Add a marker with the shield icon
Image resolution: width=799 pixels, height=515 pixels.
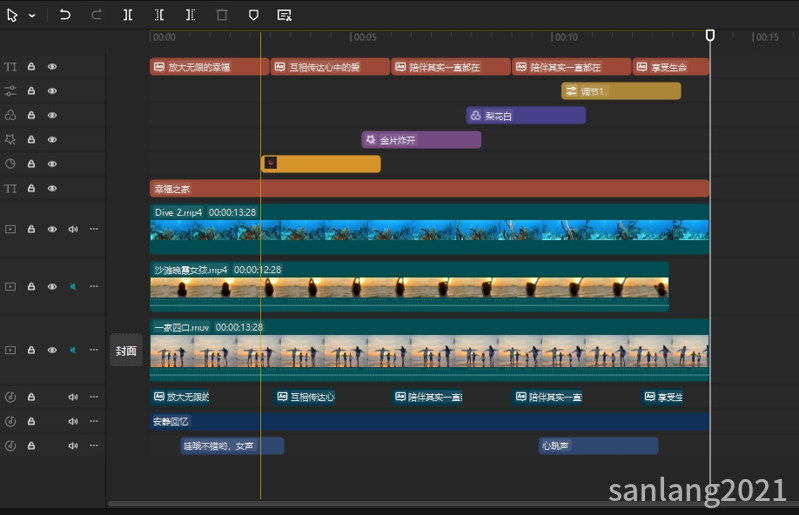(253, 15)
